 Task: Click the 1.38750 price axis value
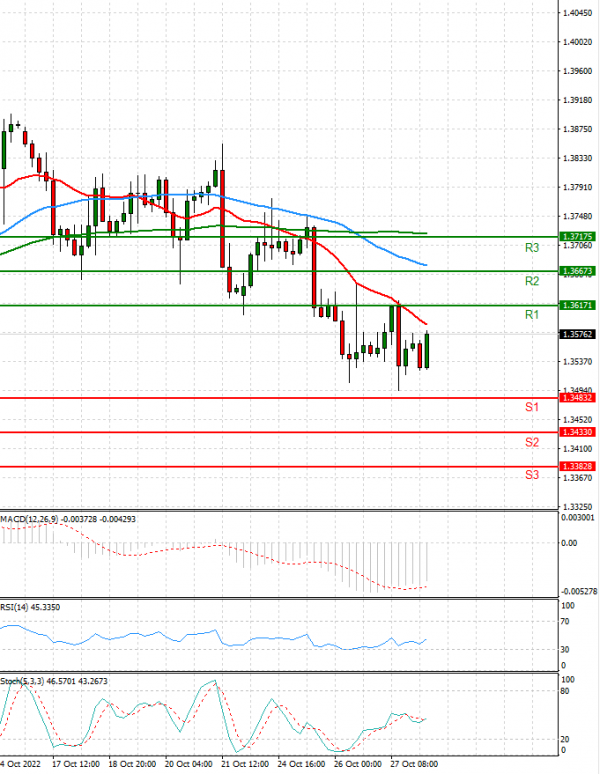pos(577,129)
